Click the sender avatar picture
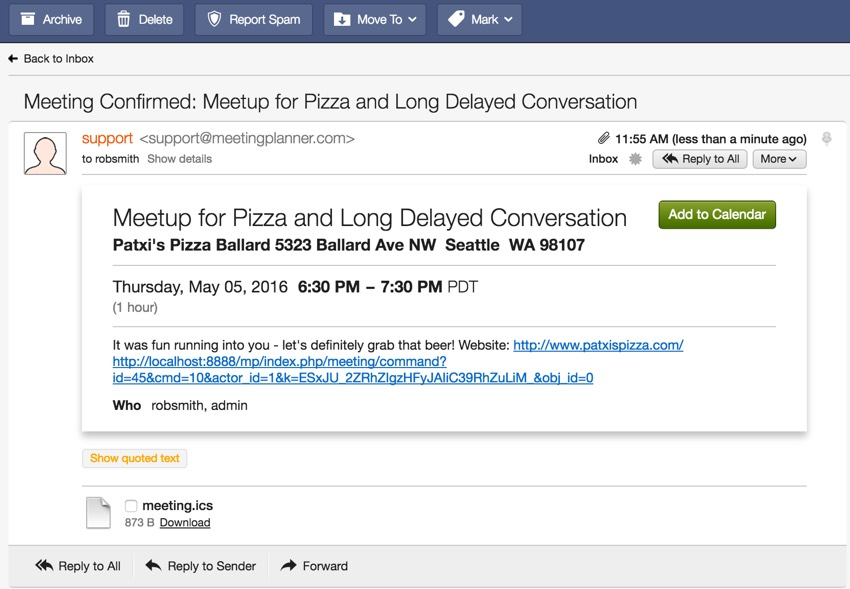Screen dimensions: 850x589 coord(45,153)
